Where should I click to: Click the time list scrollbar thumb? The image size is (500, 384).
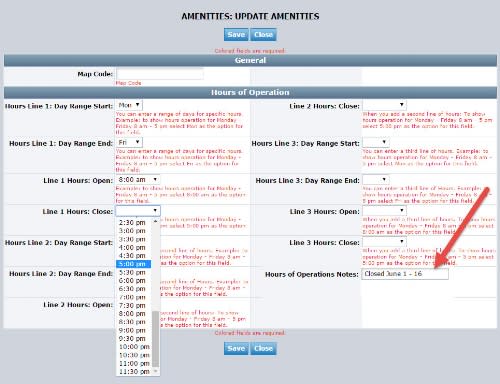click(x=155, y=339)
